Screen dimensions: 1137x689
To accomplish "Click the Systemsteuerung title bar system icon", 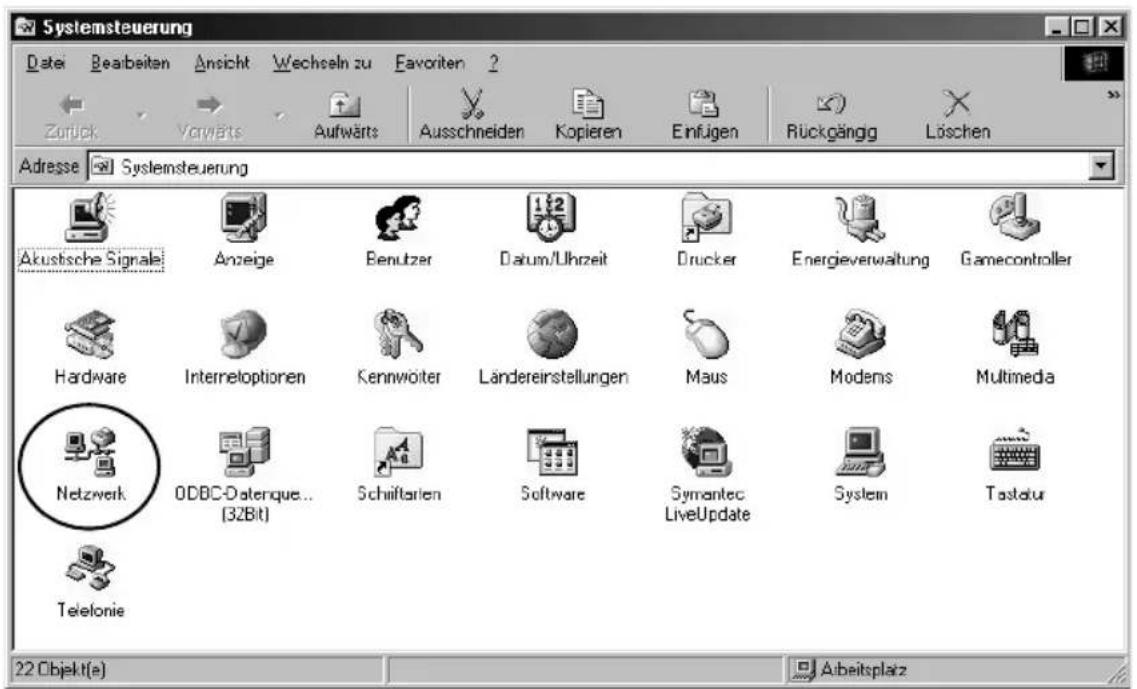I will pyautogui.click(x=25, y=27).
